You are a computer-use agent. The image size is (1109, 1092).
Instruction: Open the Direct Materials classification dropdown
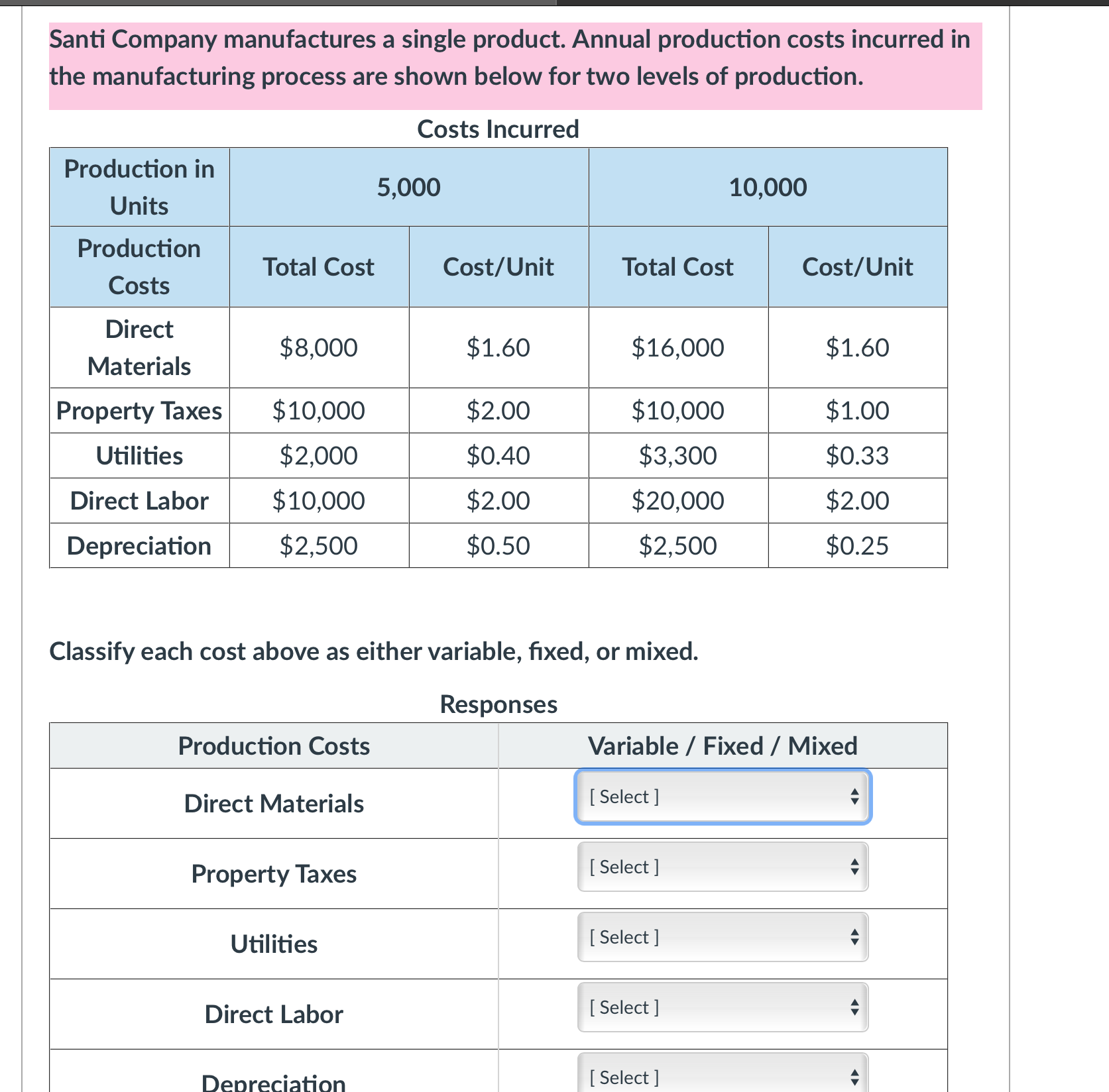[x=722, y=796]
